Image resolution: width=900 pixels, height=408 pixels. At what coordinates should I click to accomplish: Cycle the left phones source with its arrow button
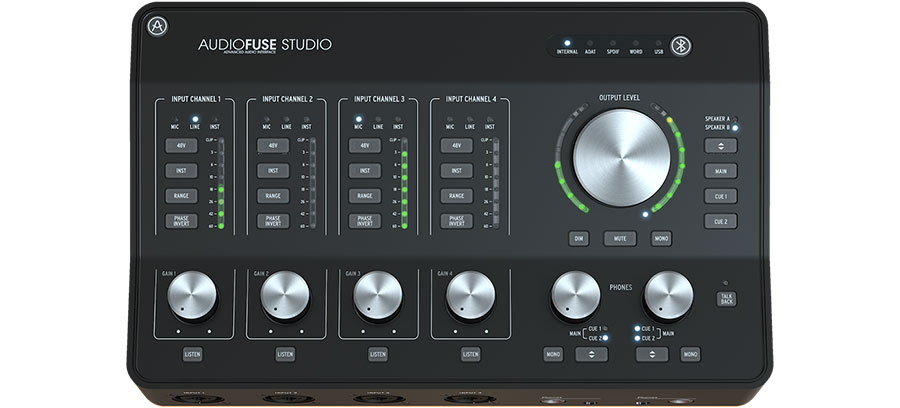pos(592,354)
